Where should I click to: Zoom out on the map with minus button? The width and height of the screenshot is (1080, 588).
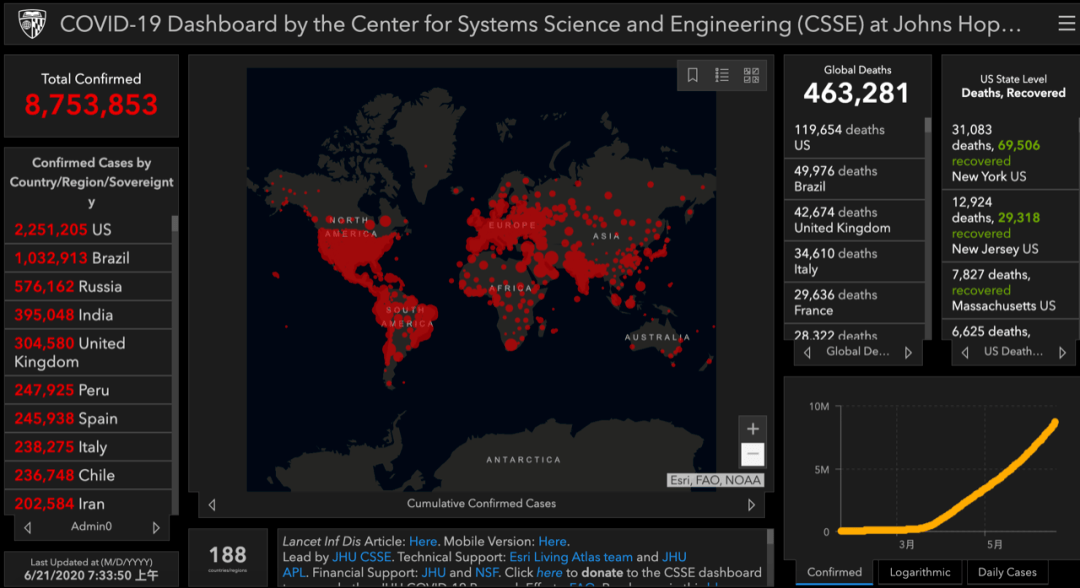[x=752, y=454]
